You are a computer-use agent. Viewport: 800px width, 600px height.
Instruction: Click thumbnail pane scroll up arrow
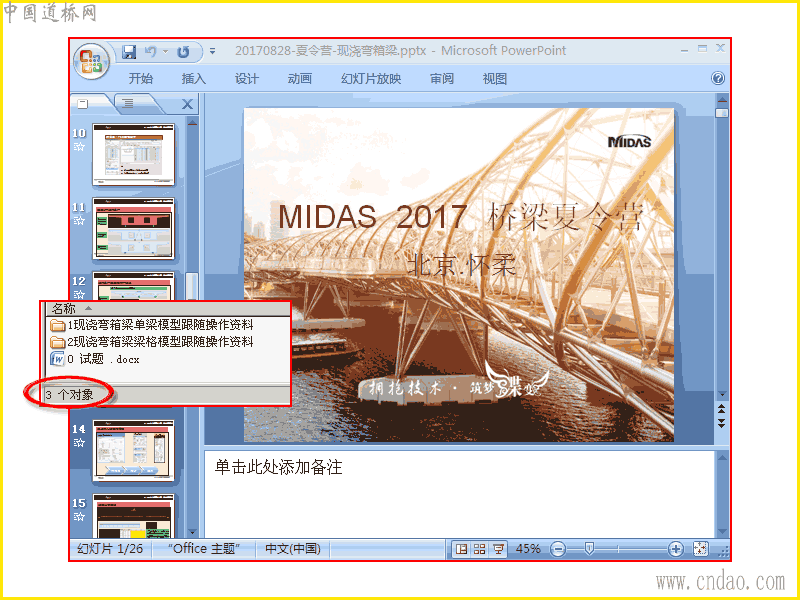click(192, 122)
